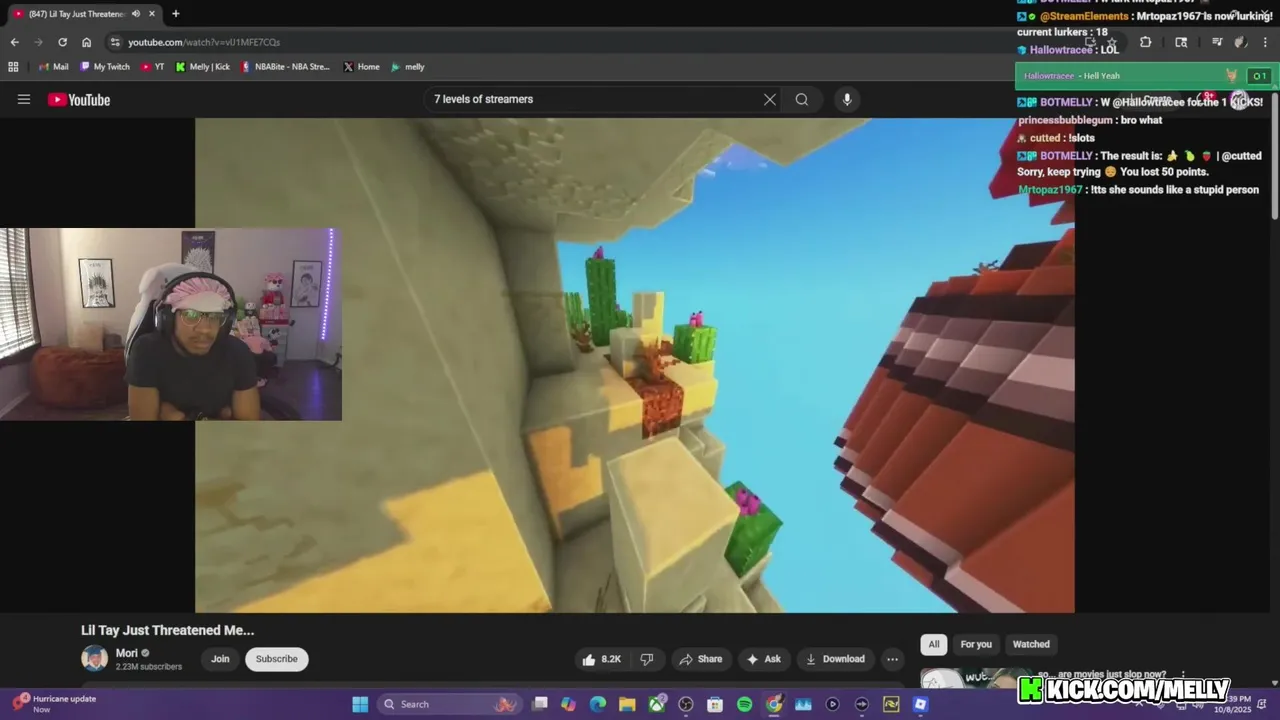Share the video
Image resolution: width=1280 pixels, height=720 pixels.
pyautogui.click(x=700, y=659)
